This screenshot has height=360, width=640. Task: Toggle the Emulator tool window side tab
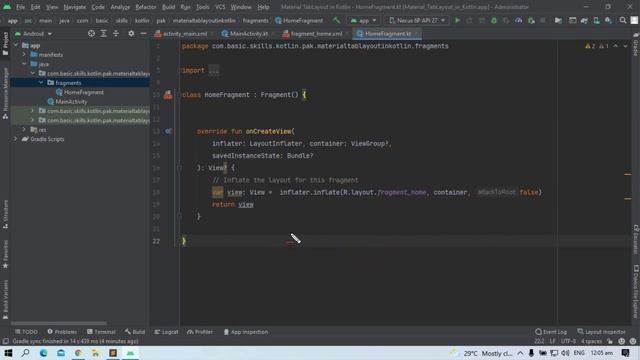(636, 239)
